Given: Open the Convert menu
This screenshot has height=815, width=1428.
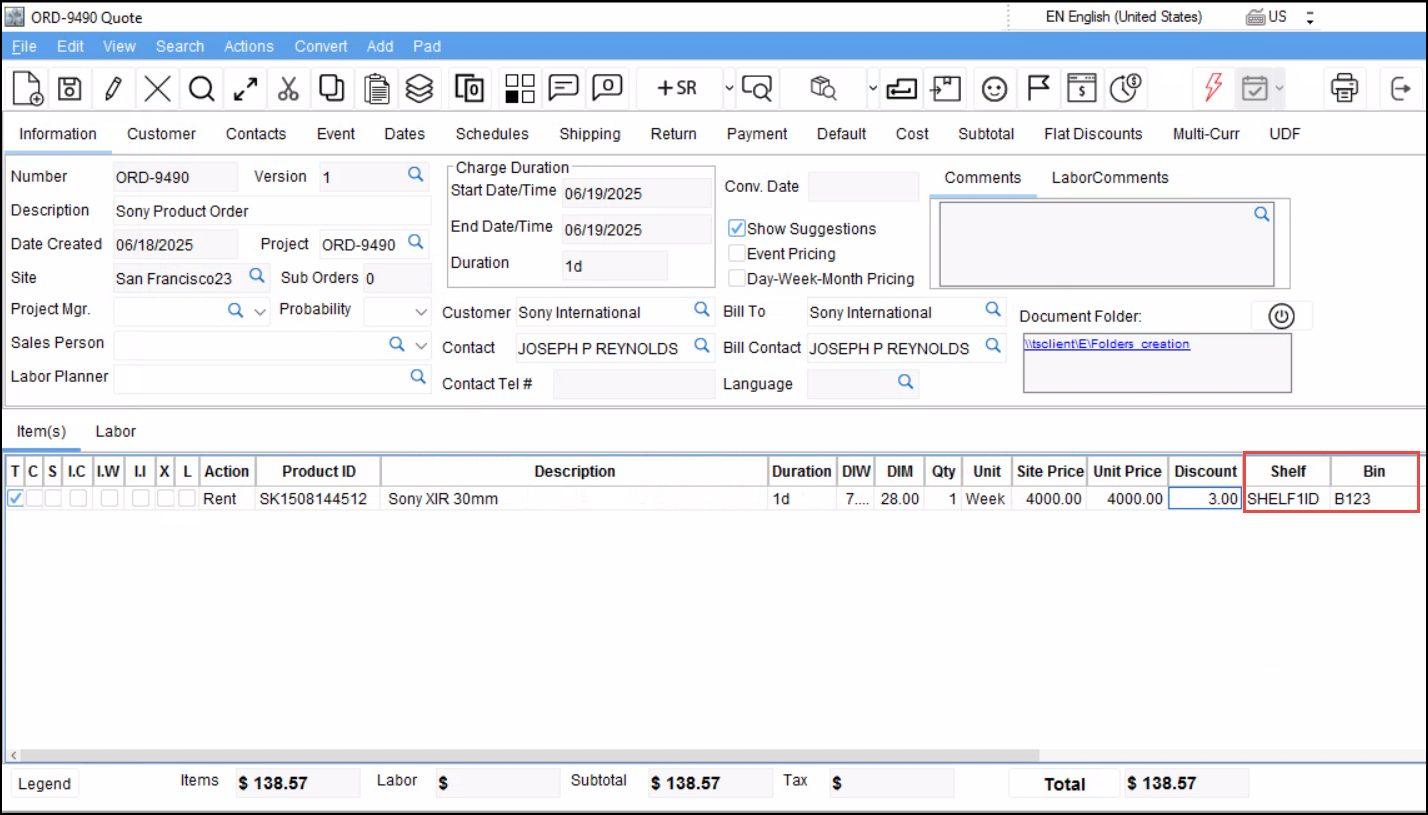Looking at the screenshot, I should [x=321, y=46].
